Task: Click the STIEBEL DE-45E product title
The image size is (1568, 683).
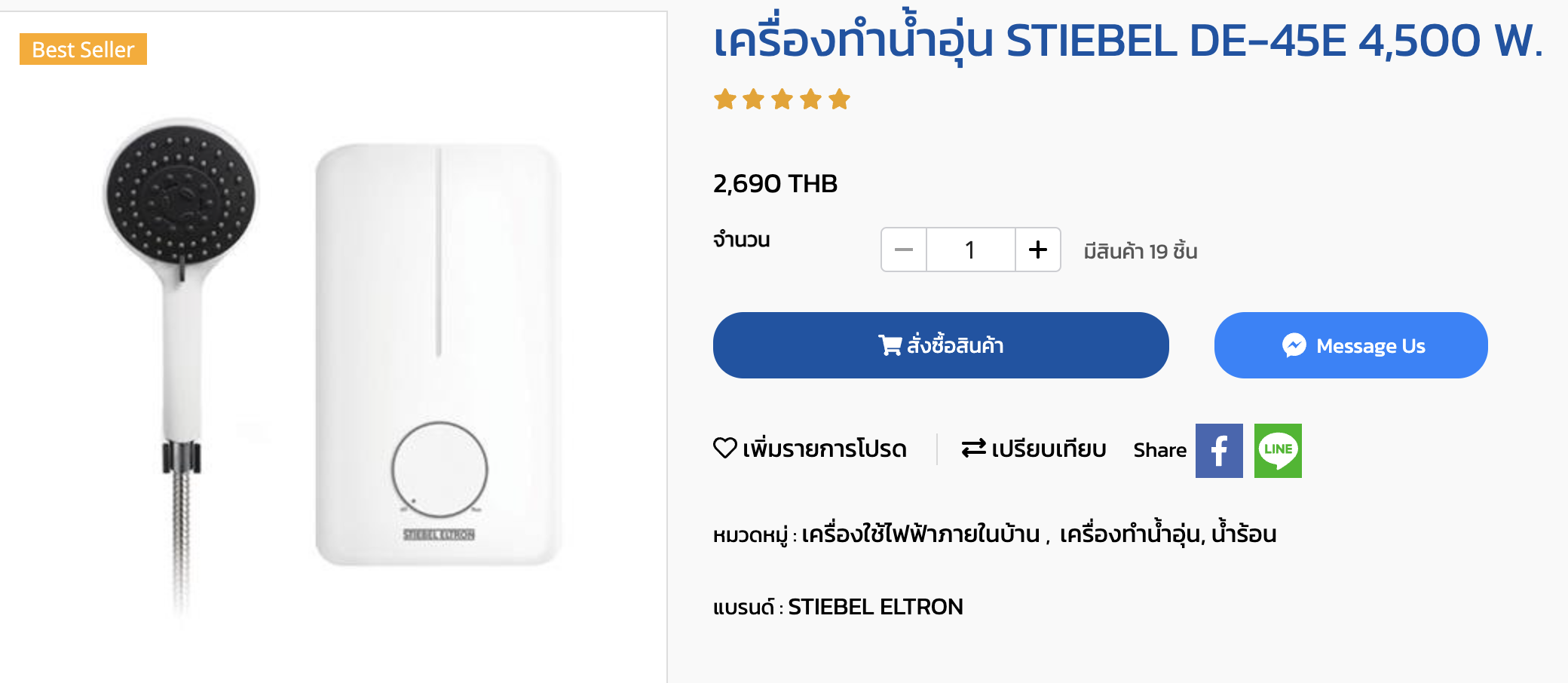Action: click(1127, 41)
